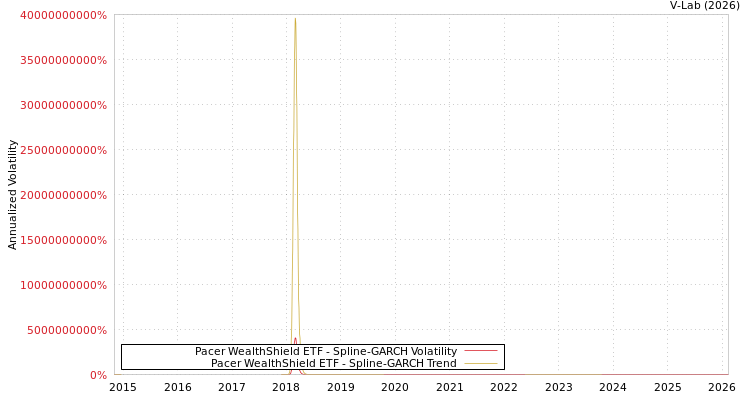The image size is (750, 400).
Task: Click the 'V-Lab (2026)' label
Action: [705, 5]
